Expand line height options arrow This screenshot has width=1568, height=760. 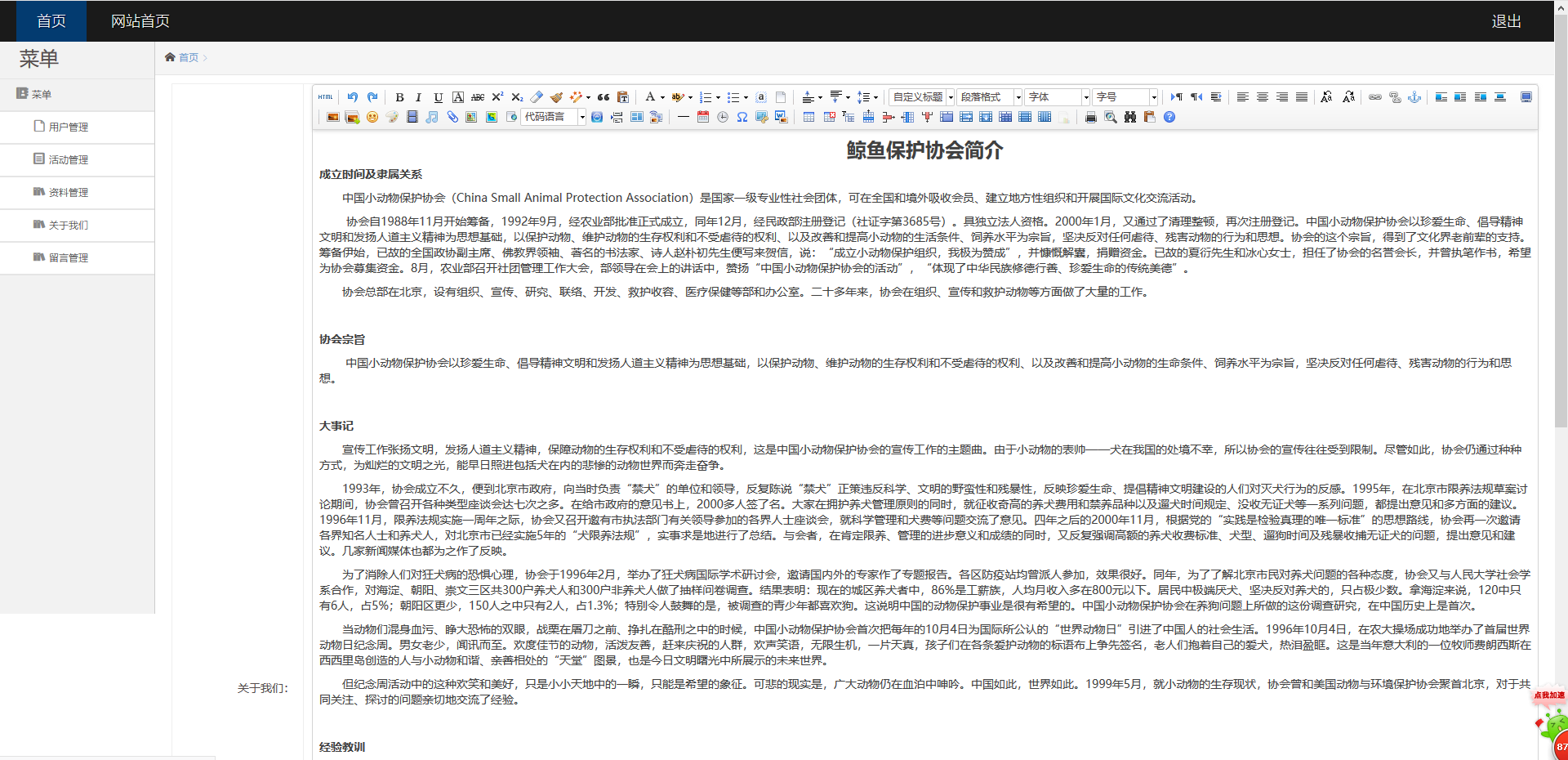[876, 97]
